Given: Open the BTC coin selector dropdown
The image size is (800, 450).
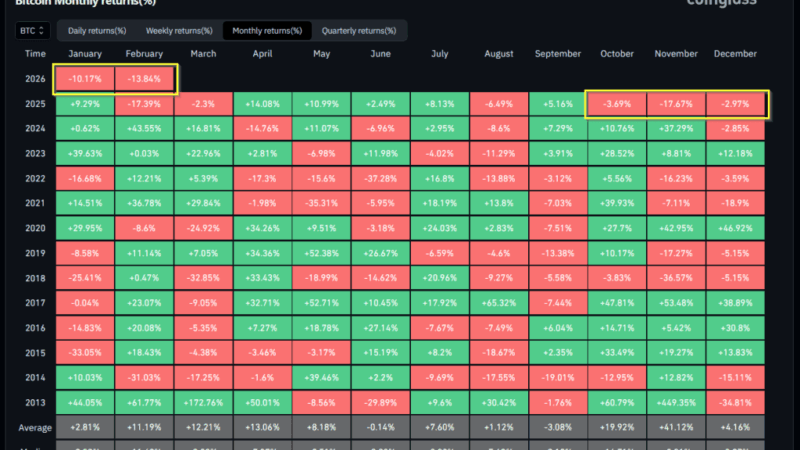Looking at the screenshot, I should [x=30, y=31].
